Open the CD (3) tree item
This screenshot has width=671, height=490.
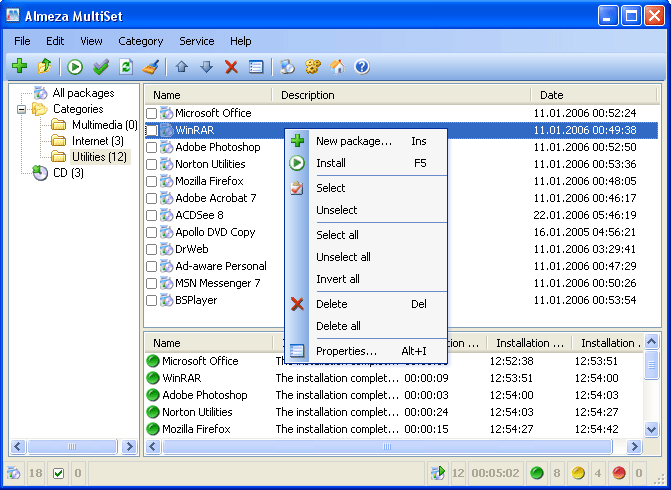(68, 173)
